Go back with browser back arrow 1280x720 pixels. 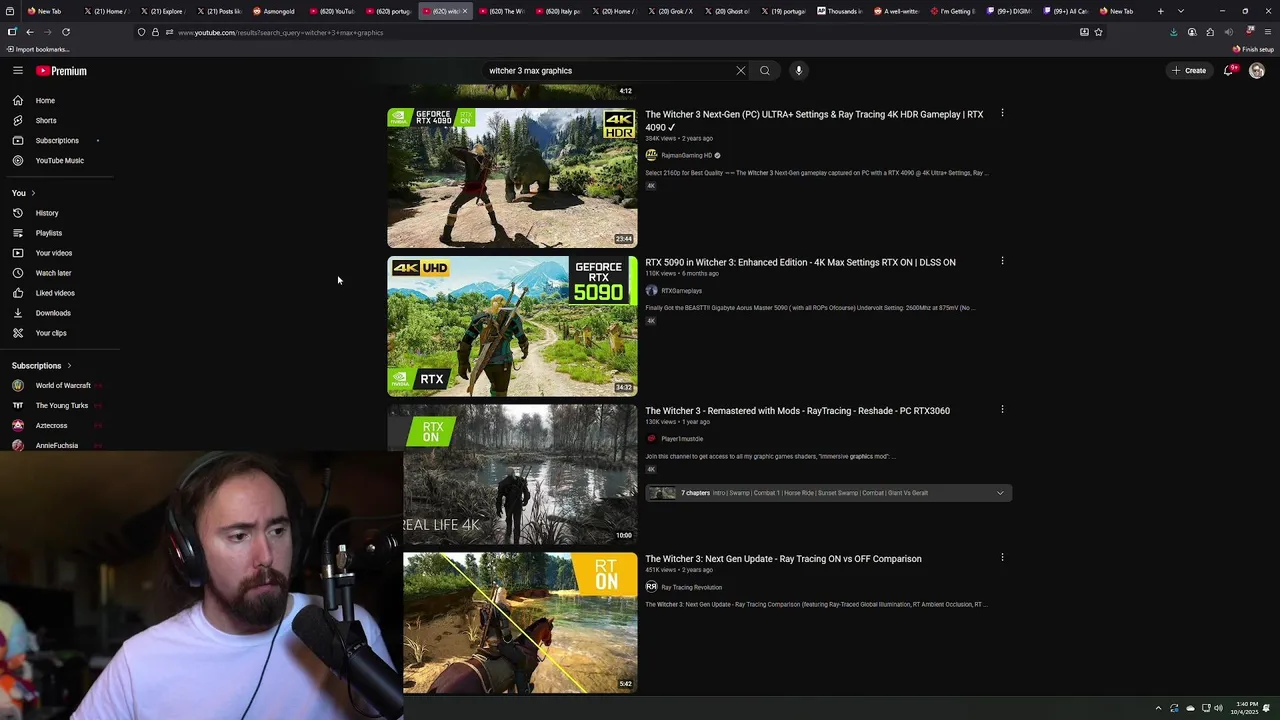(x=30, y=32)
